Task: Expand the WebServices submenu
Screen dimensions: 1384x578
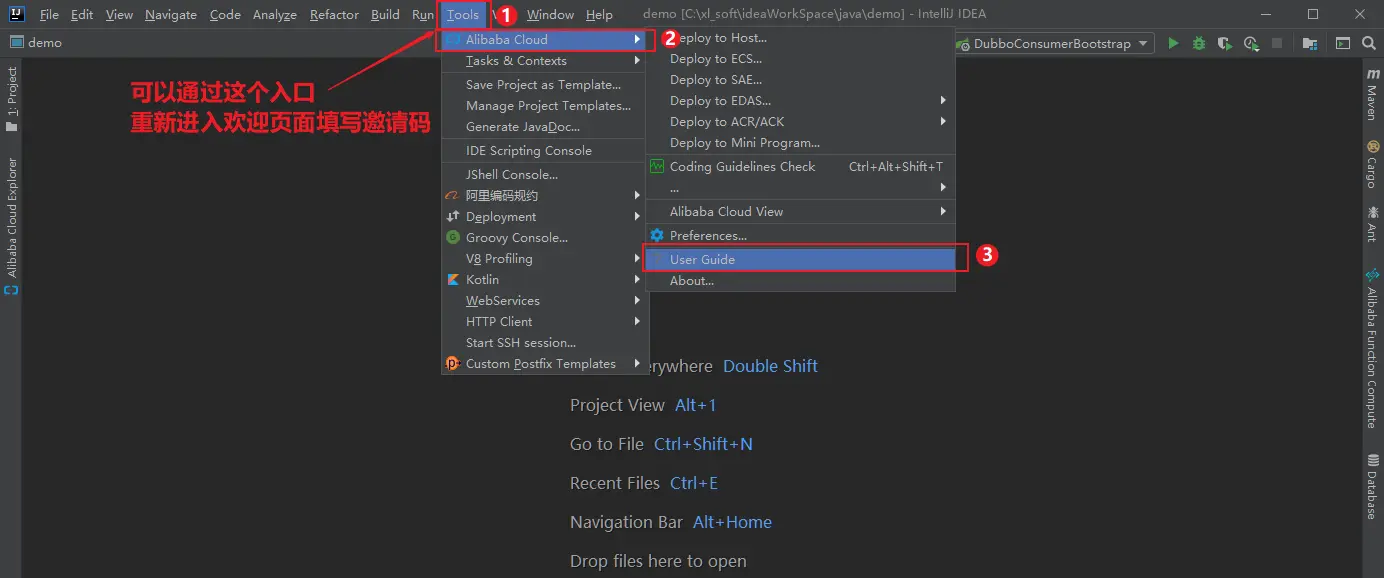Action: coord(545,301)
